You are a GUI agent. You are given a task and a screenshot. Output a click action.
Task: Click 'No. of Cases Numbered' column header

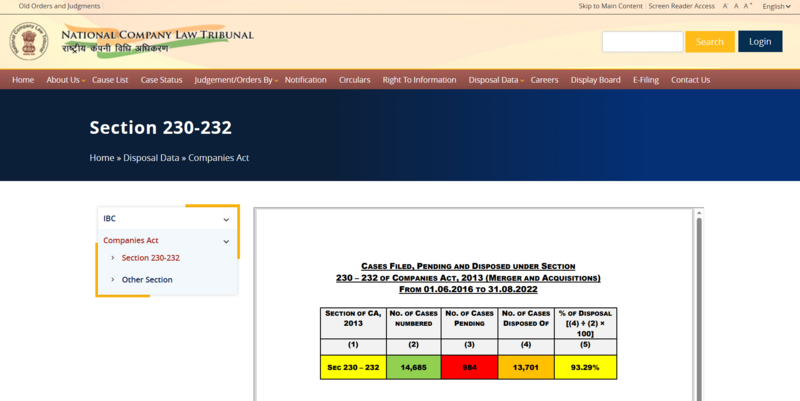pyautogui.click(x=413, y=323)
